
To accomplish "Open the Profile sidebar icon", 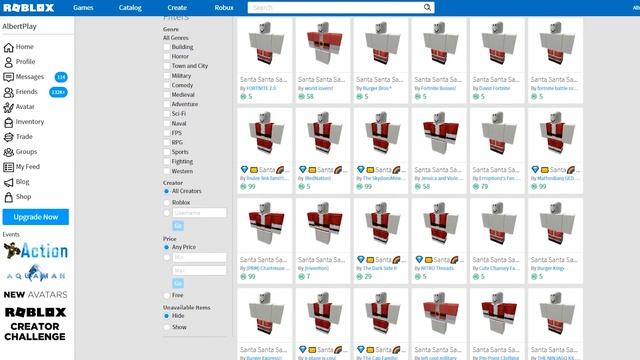I will coord(8,62).
